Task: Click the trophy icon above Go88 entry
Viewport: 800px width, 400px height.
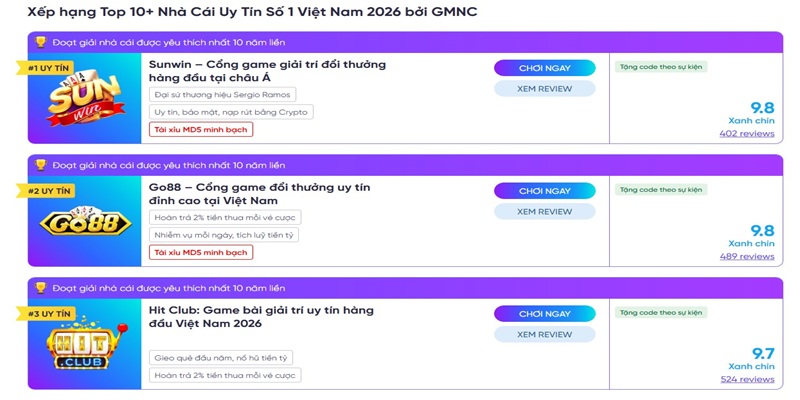Action: point(41,165)
